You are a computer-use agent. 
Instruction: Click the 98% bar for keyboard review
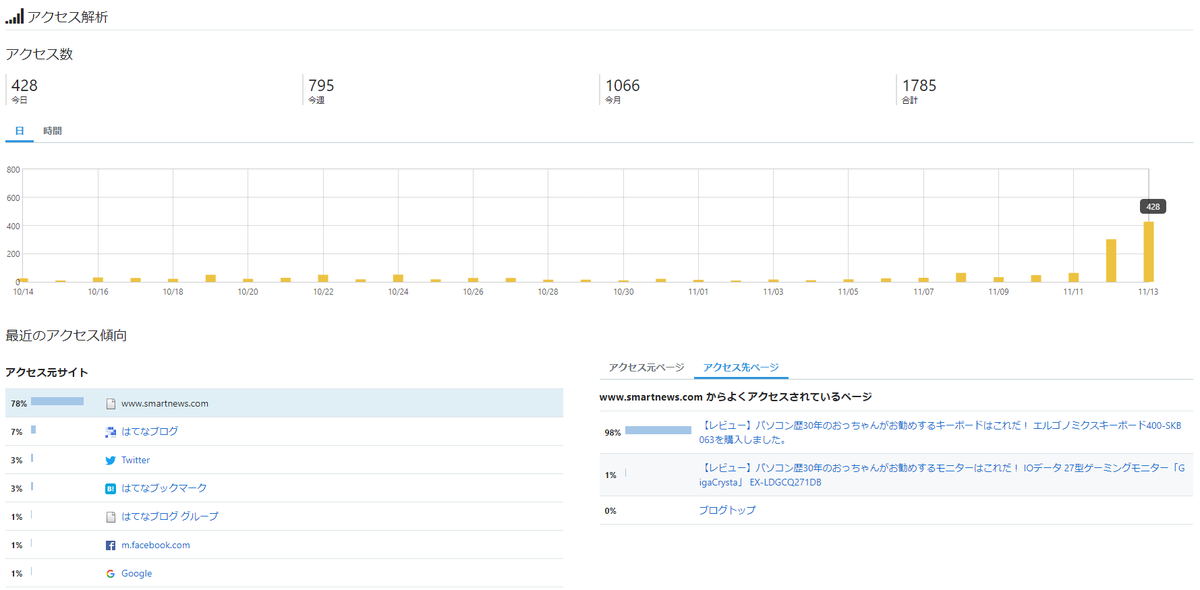[x=658, y=430]
